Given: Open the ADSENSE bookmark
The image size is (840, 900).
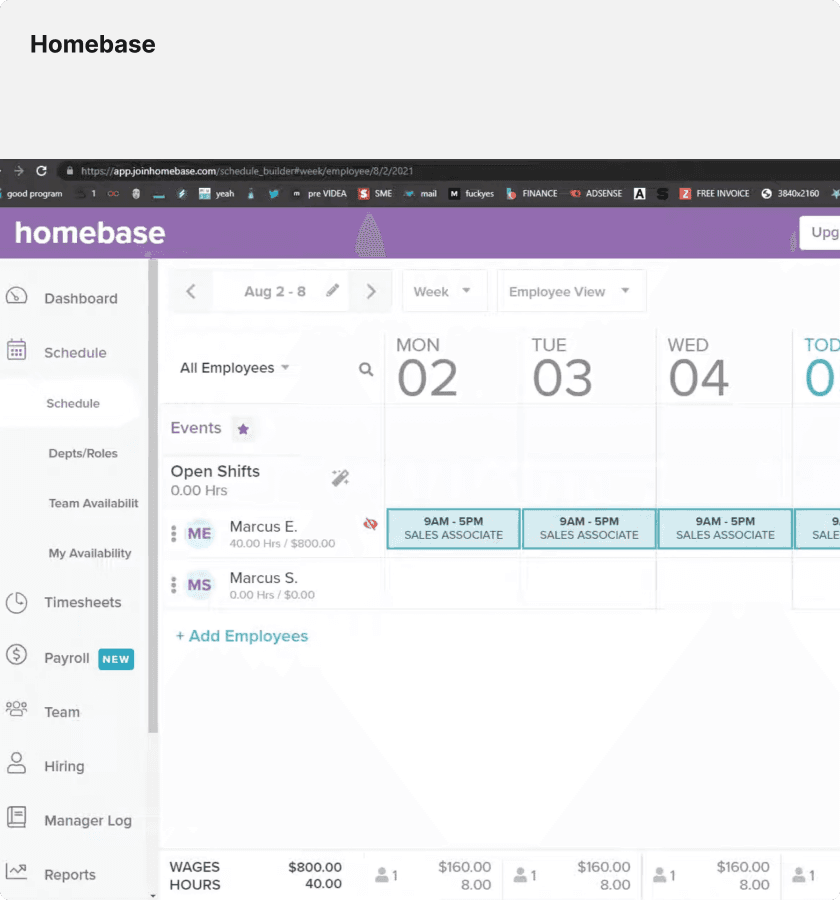Looking at the screenshot, I should click(596, 193).
